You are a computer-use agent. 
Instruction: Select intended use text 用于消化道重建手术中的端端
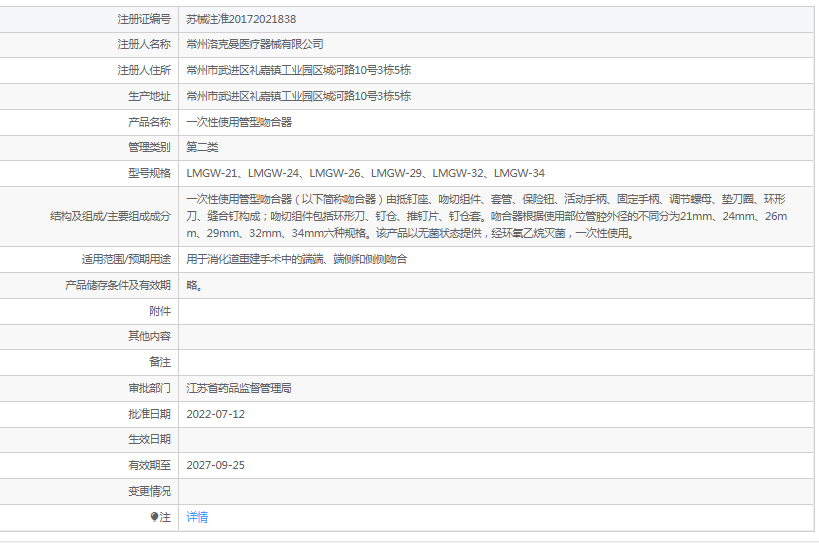coord(297,259)
